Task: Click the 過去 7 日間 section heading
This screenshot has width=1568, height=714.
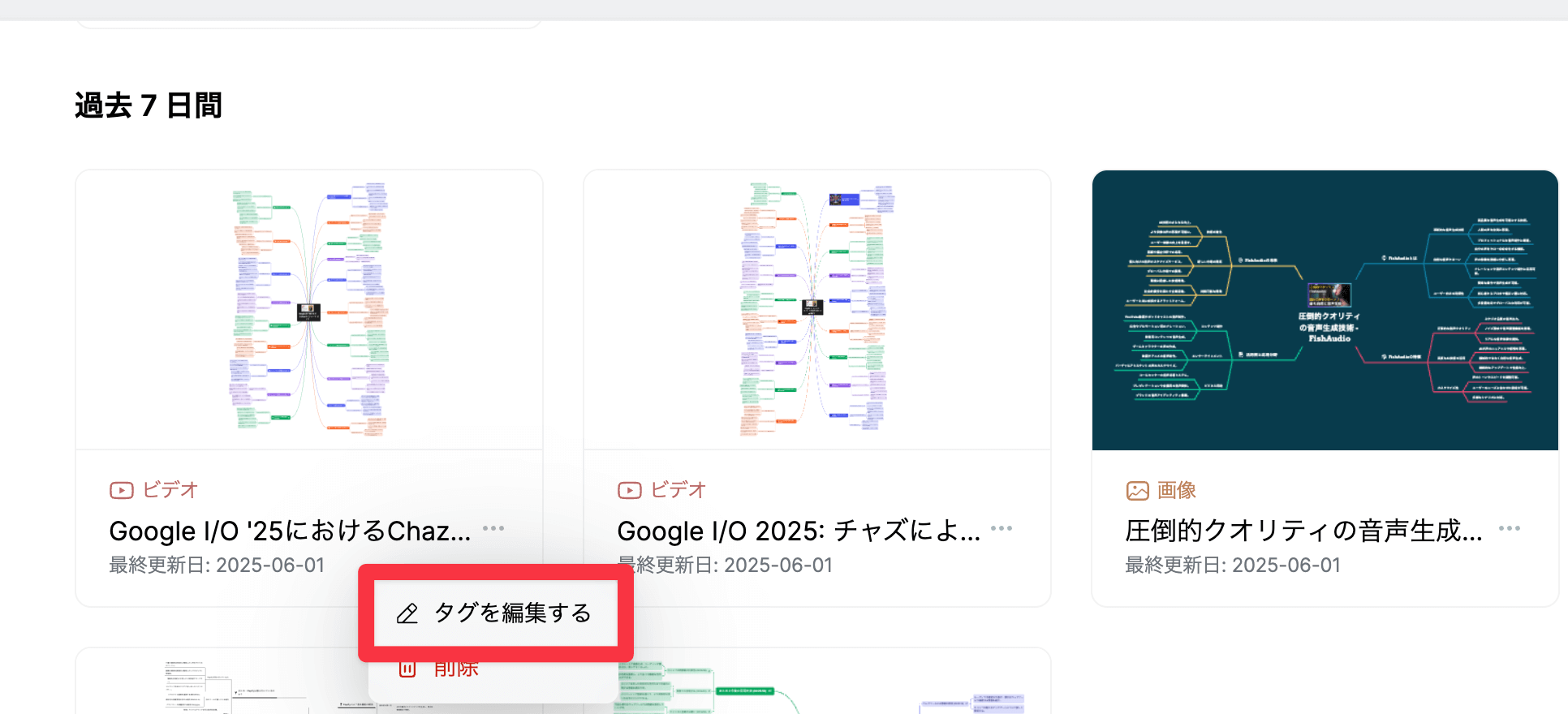Action: pyautogui.click(x=149, y=105)
